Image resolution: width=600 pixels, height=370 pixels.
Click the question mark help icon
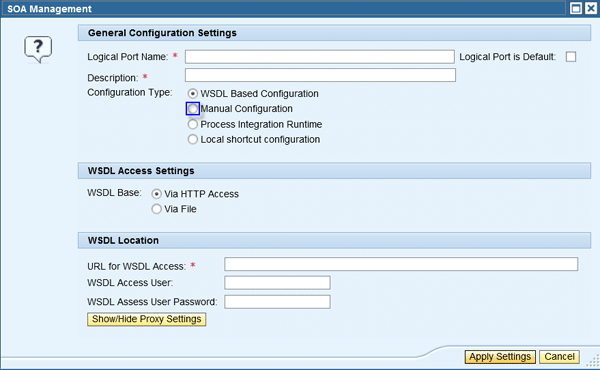point(38,49)
